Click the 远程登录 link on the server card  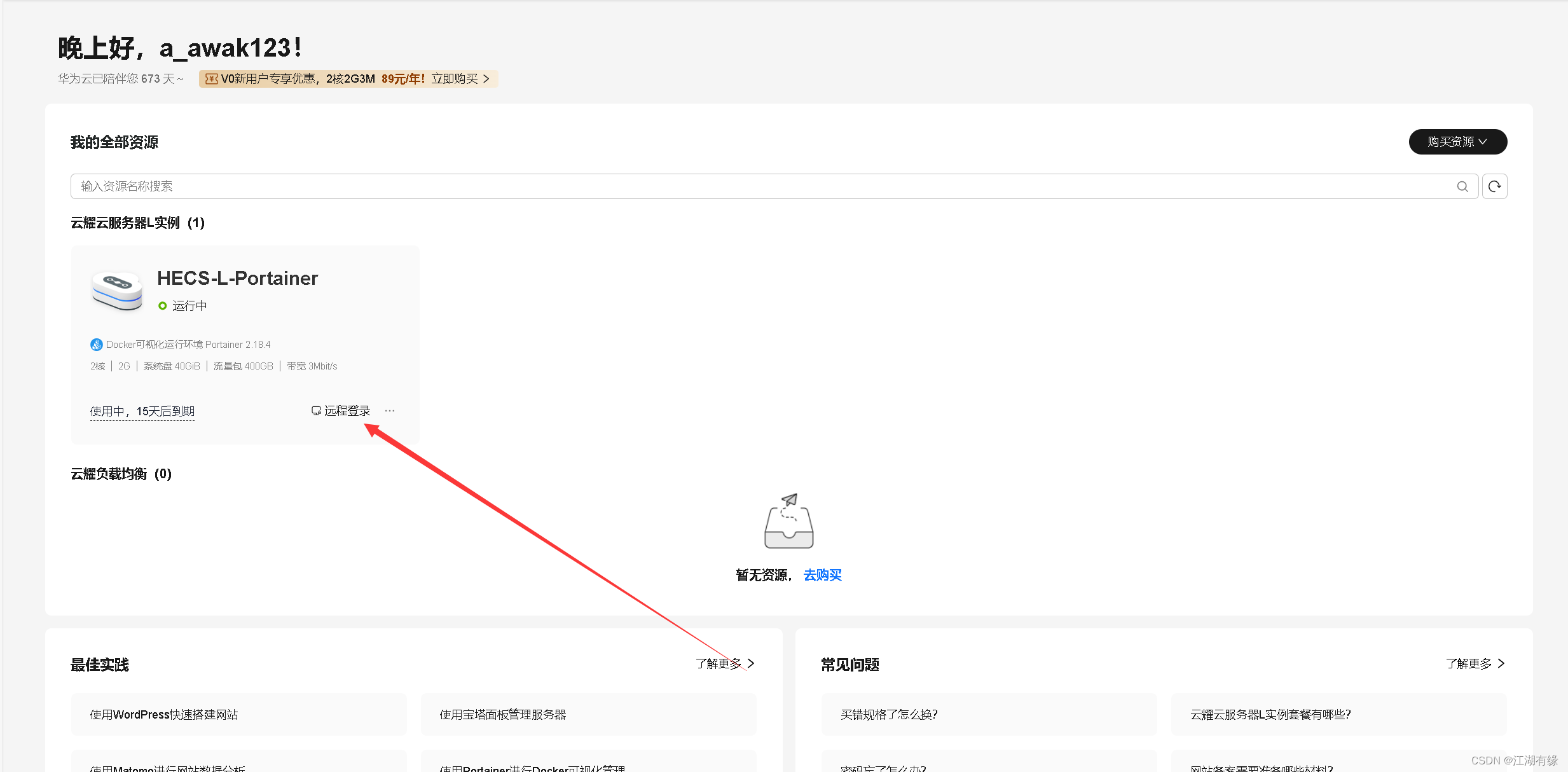click(347, 410)
